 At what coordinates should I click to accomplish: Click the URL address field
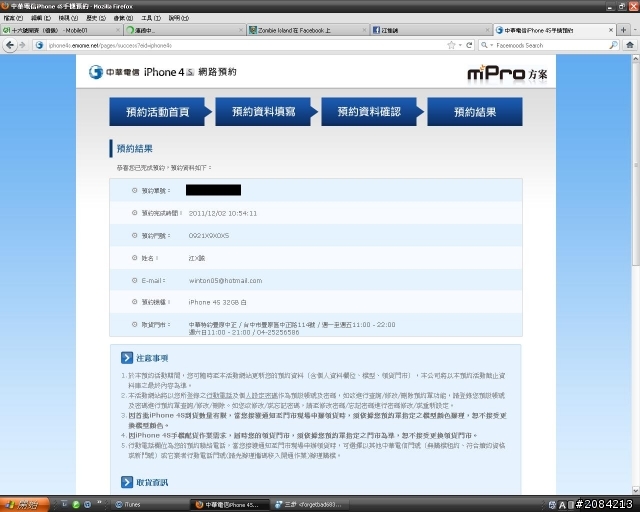[245, 45]
